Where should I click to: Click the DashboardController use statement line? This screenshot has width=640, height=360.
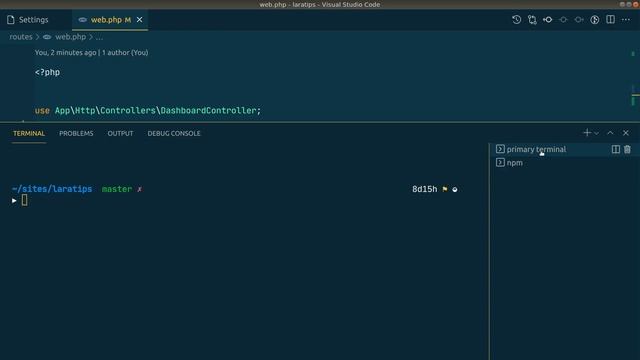(148, 111)
